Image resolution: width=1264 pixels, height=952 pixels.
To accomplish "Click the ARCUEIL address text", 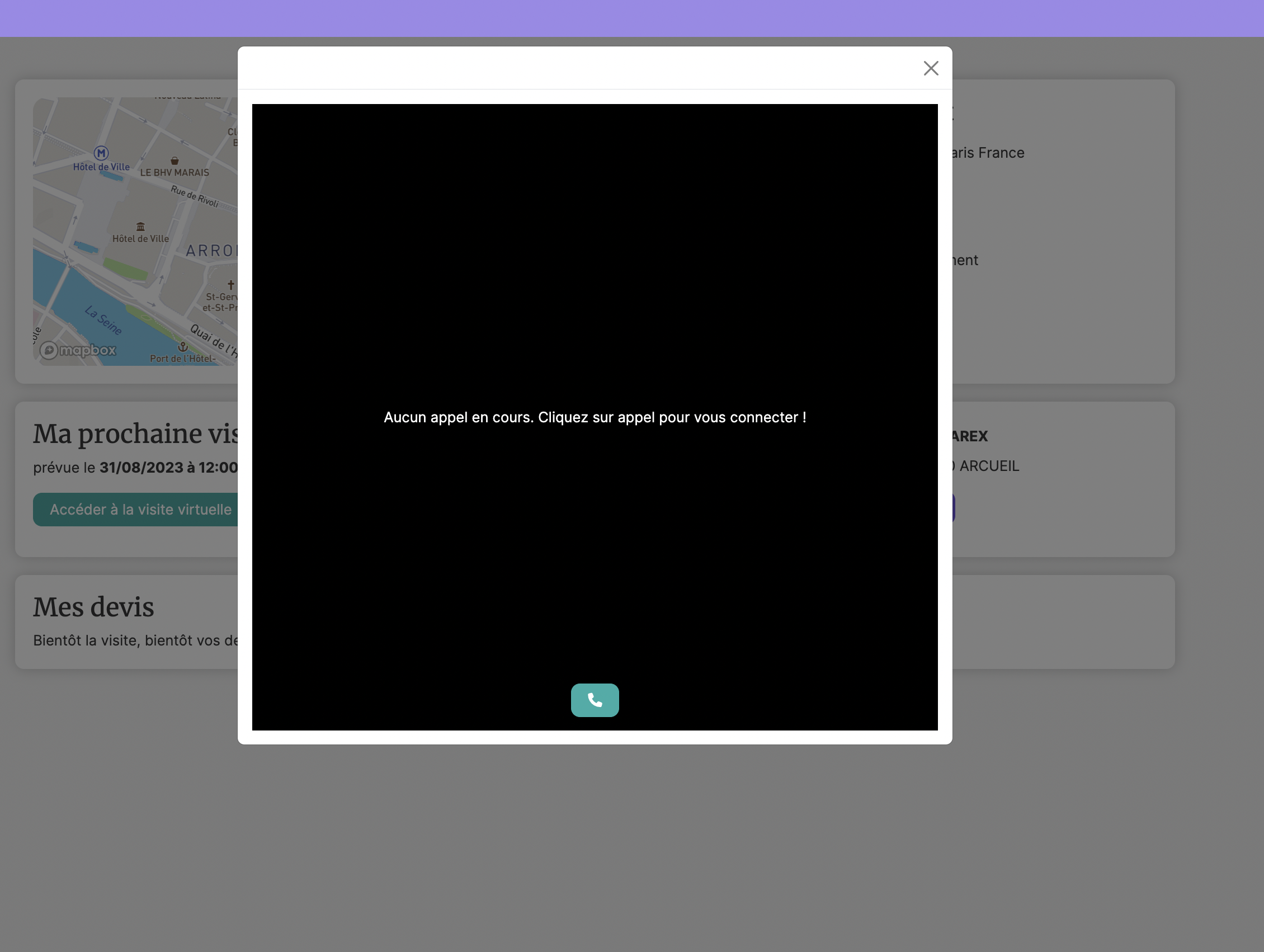I will point(989,466).
